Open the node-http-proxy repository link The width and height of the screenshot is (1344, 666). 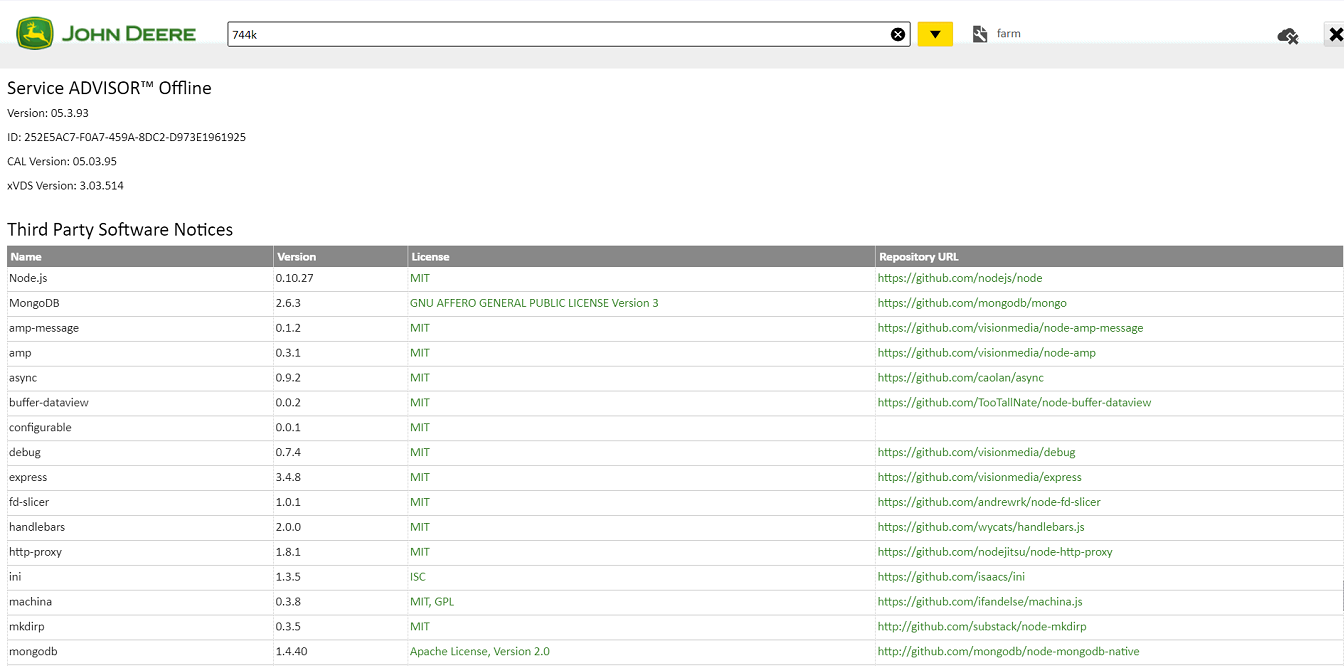tap(994, 552)
